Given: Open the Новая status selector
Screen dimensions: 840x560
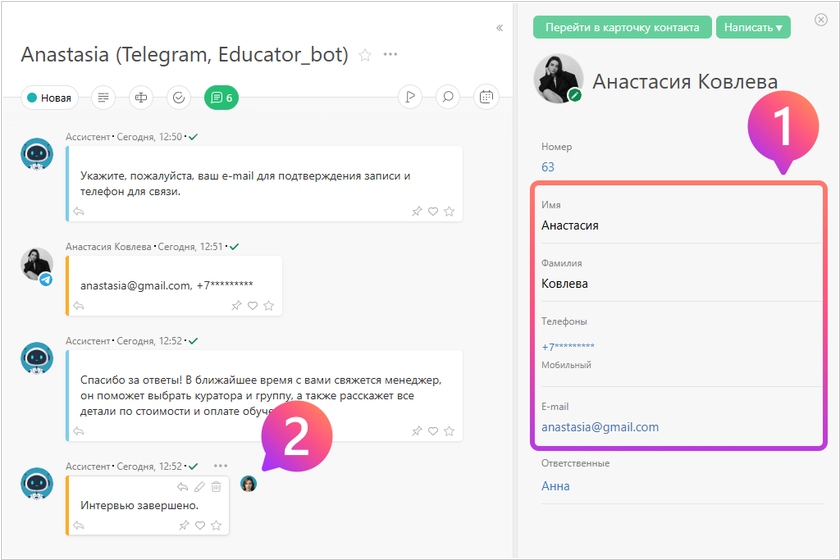Looking at the screenshot, I should click(x=50, y=98).
